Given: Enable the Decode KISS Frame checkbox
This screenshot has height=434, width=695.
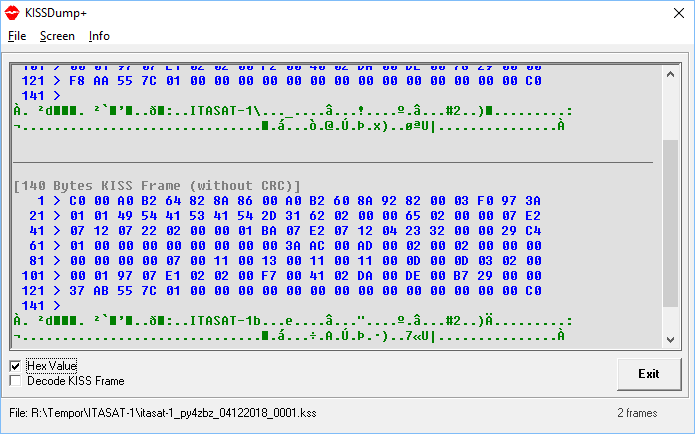Looking at the screenshot, I should pyautogui.click(x=15, y=381).
